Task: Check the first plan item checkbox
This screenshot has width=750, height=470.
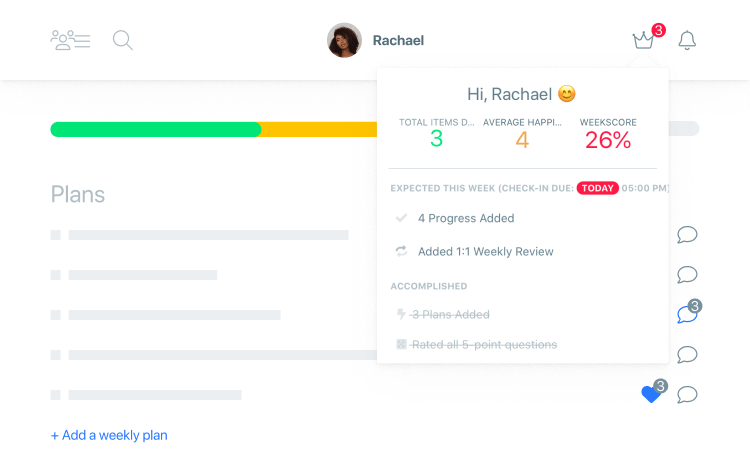Action: [x=55, y=235]
